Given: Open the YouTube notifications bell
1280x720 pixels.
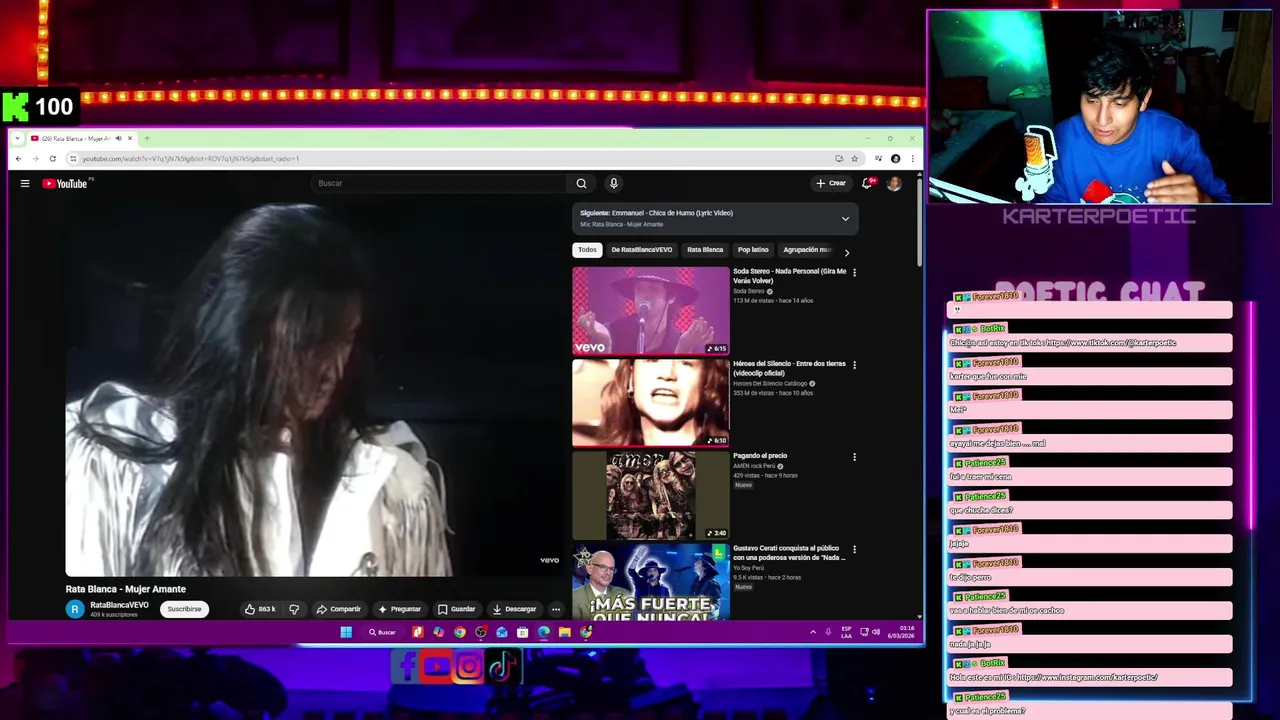Looking at the screenshot, I should point(867,183).
